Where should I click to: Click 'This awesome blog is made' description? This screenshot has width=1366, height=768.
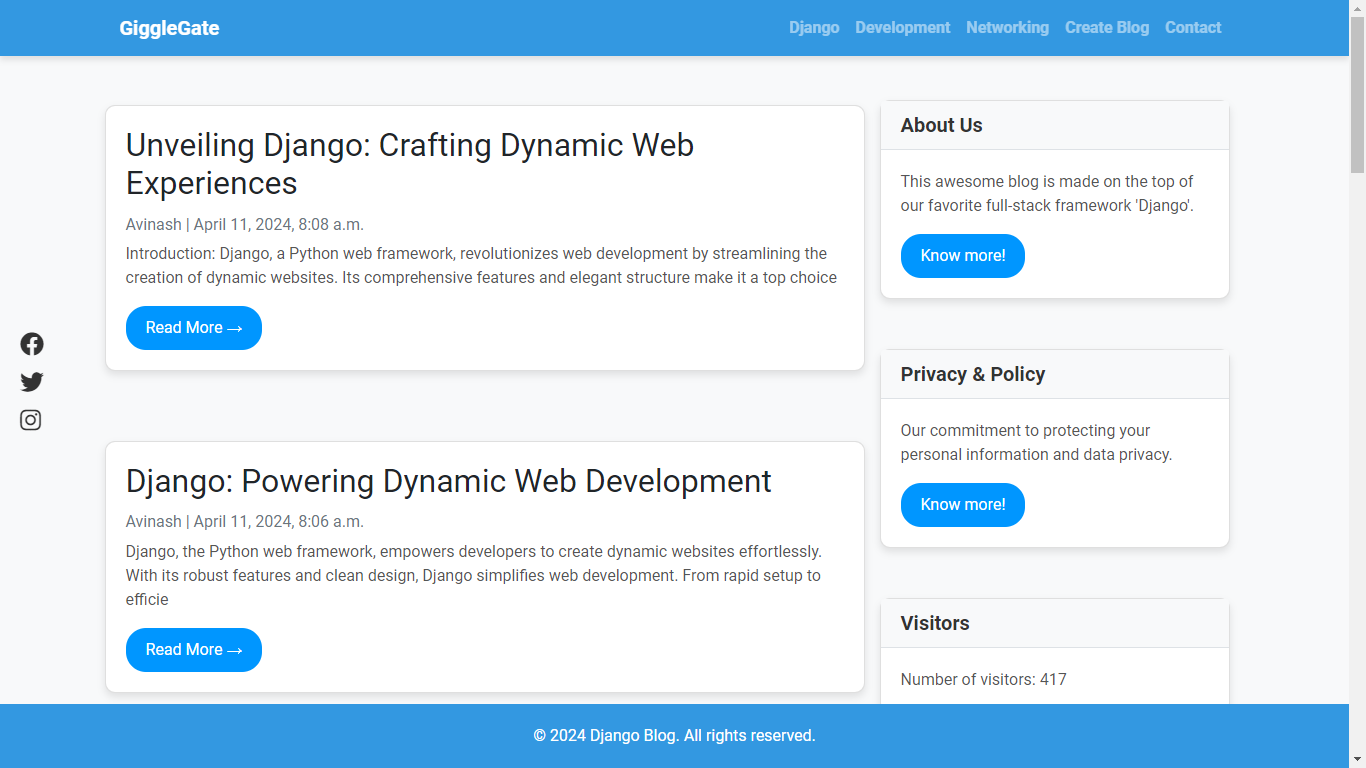pos(1047,194)
